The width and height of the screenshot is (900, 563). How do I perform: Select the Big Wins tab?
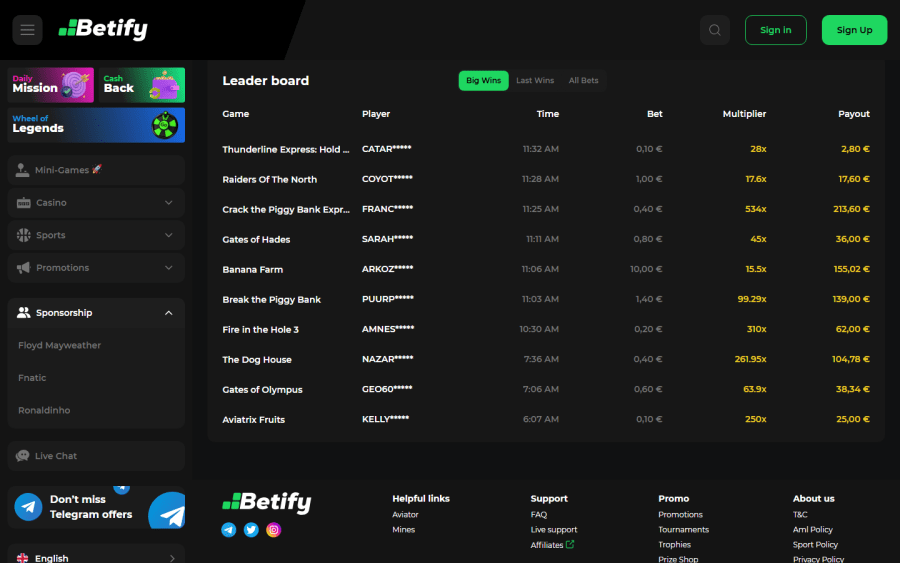point(483,81)
